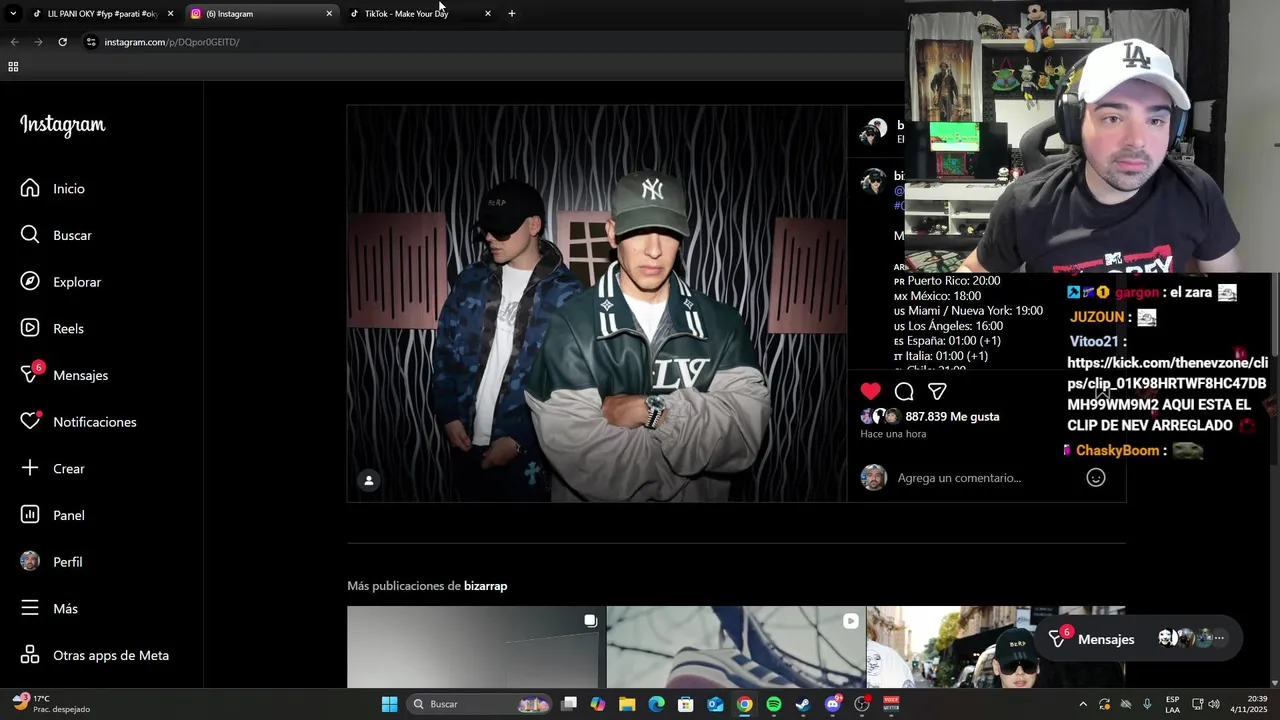1280x720 pixels.
Task: Open Copilot from taskbar
Action: pos(598,704)
